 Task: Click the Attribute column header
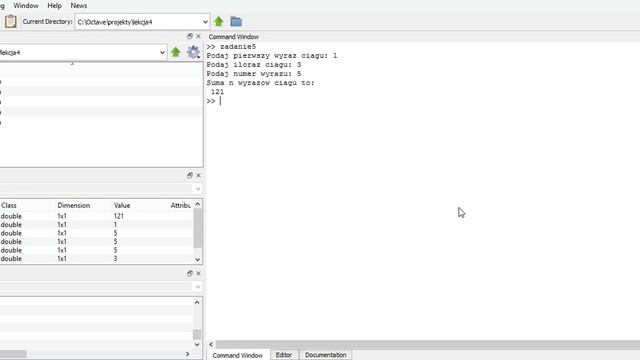coord(180,205)
